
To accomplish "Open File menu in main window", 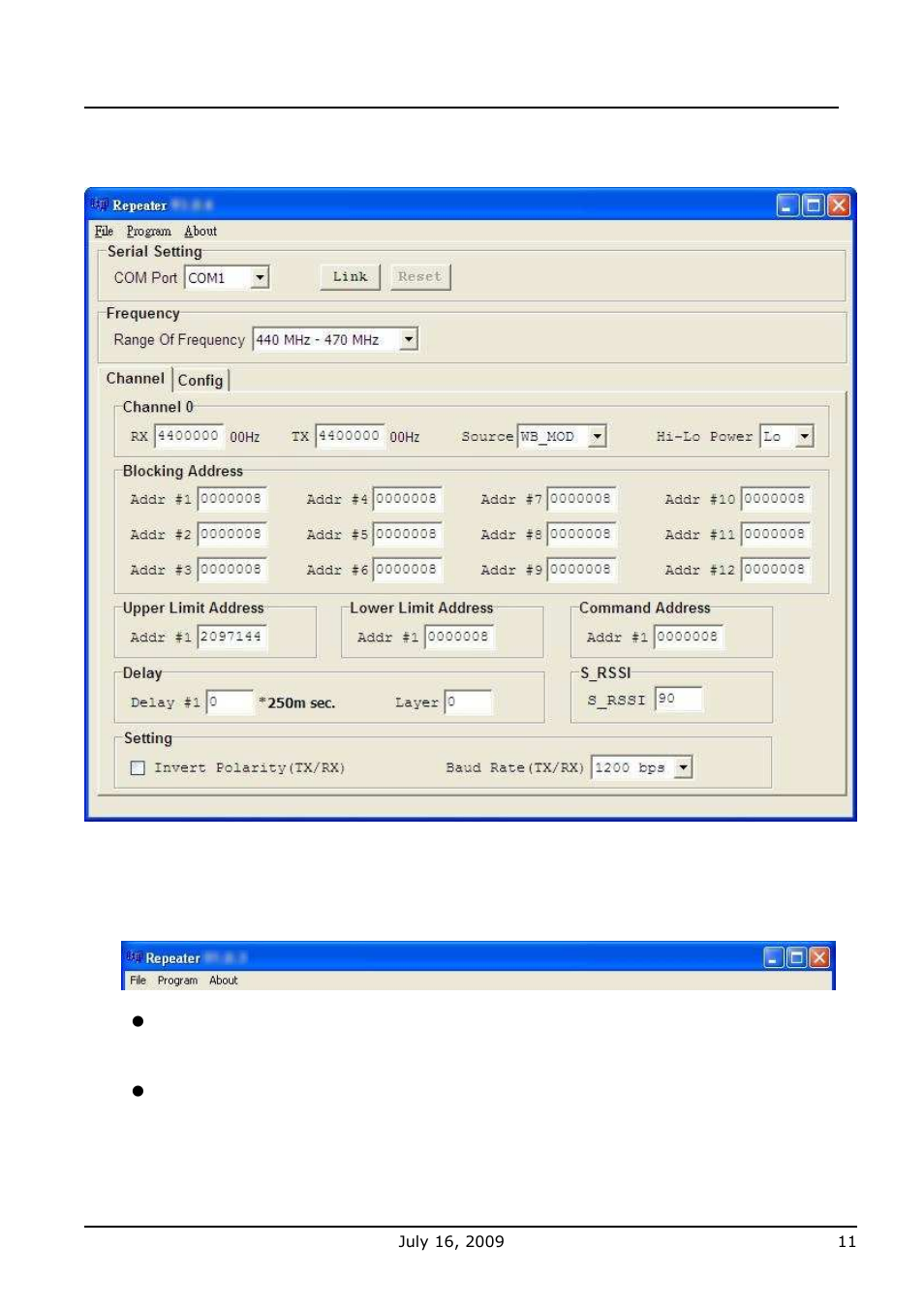I will [x=104, y=231].
